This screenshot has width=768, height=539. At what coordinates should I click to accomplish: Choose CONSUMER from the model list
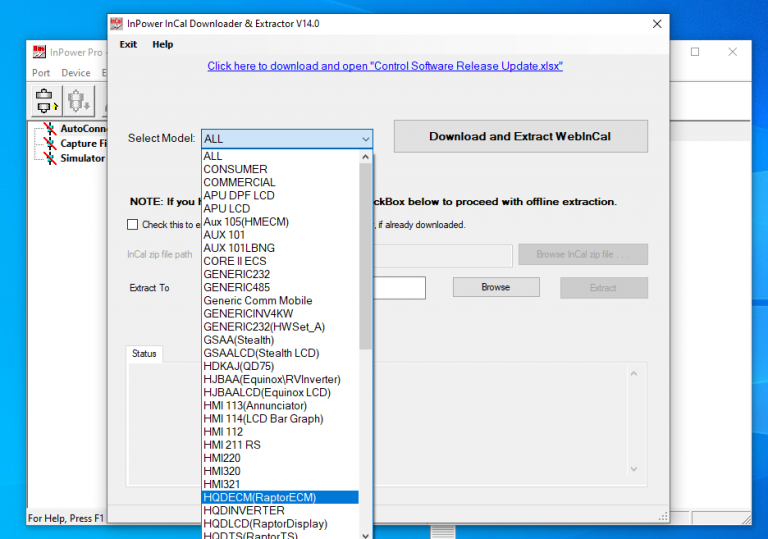(280, 169)
